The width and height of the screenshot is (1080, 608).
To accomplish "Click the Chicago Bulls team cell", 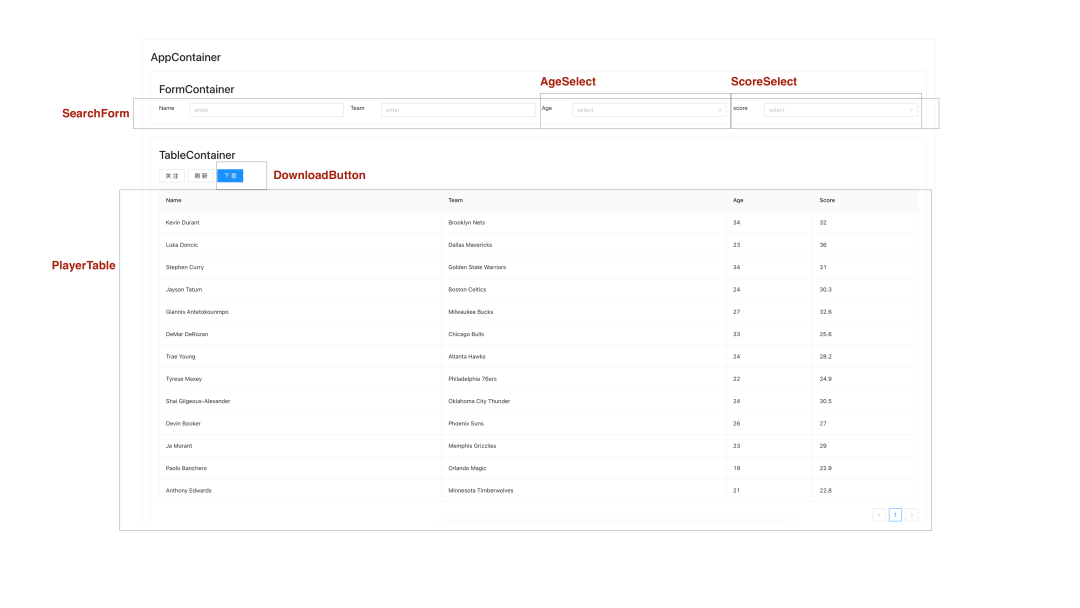I will [x=584, y=334].
